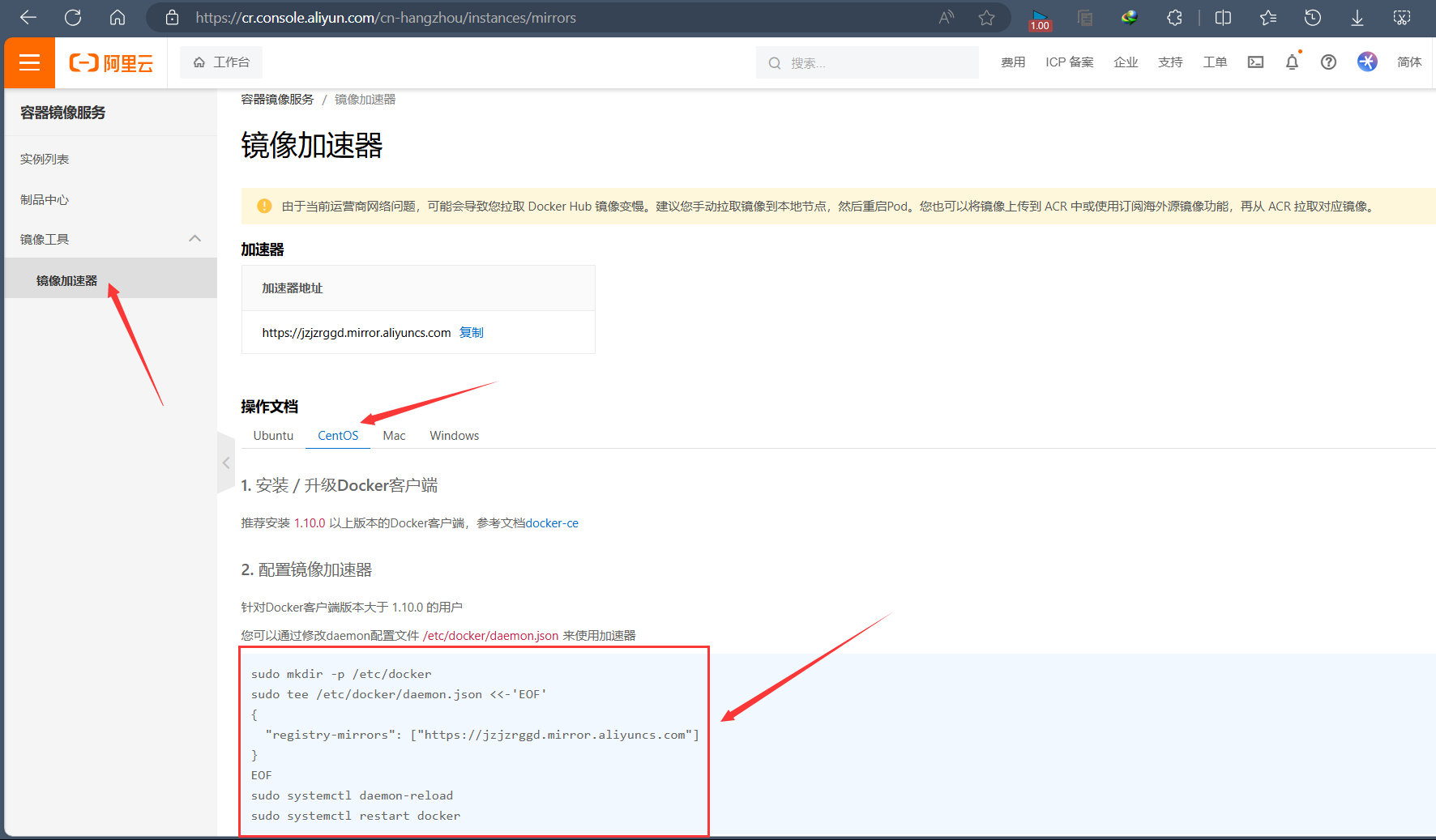Click the registry-mirrors code line
The height and width of the screenshot is (840, 1436).
pyautogui.click(x=482, y=735)
